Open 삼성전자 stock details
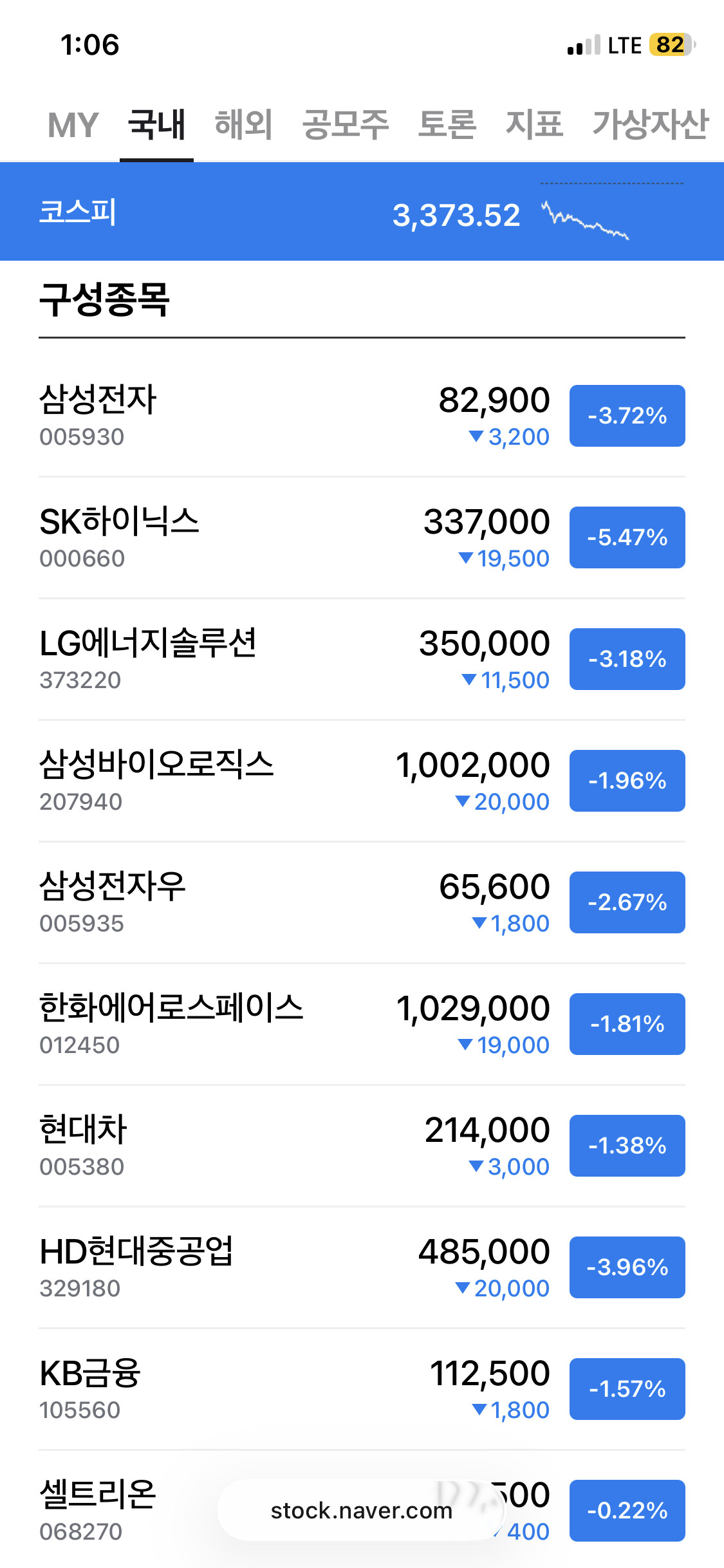This screenshot has height=1568, width=724. tap(98, 400)
